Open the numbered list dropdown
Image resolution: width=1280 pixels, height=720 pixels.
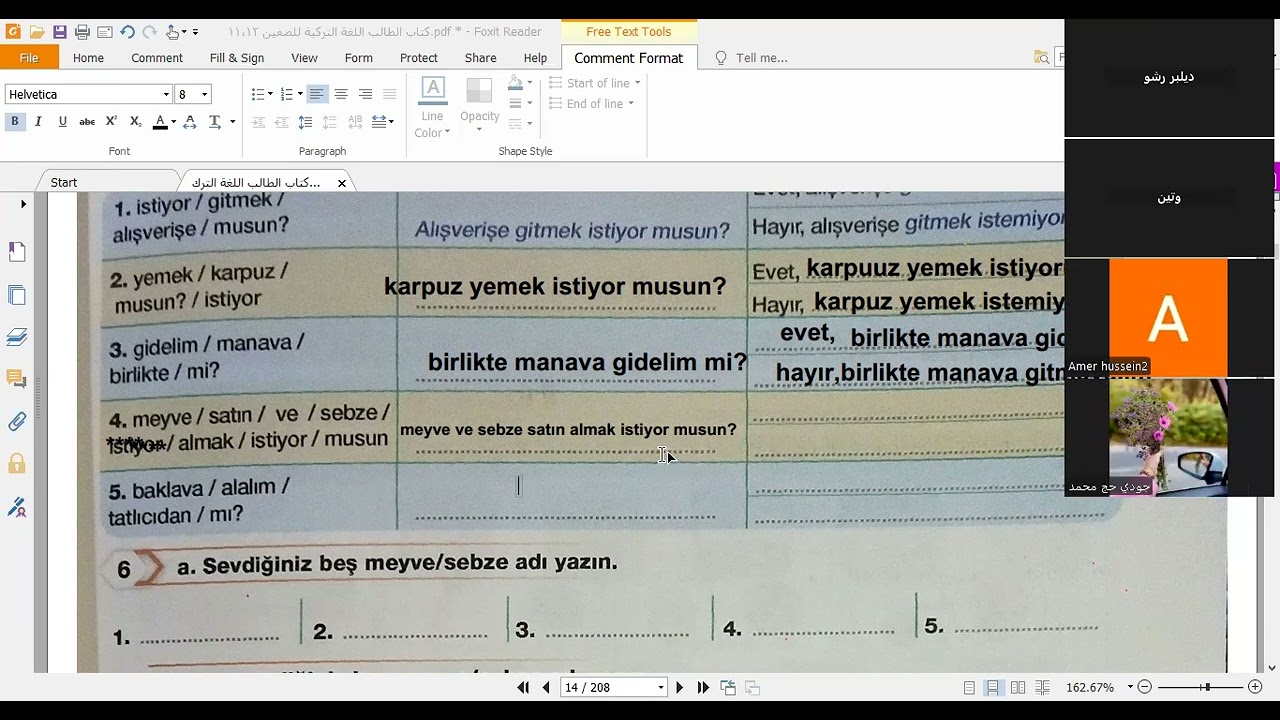coord(298,94)
